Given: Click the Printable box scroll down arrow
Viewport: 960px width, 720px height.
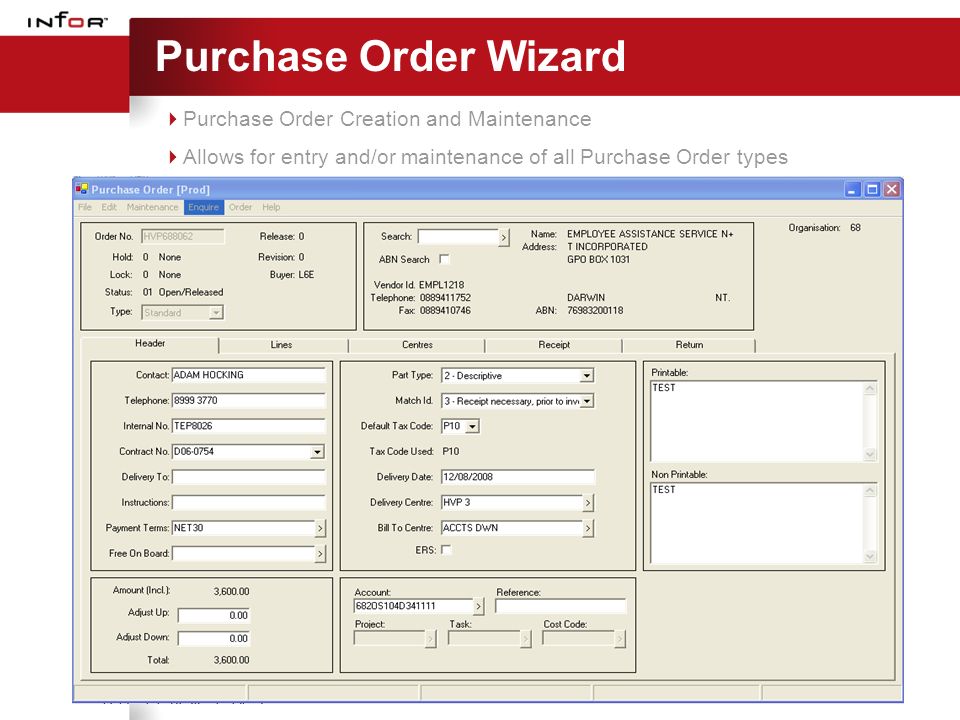Looking at the screenshot, I should 870,454.
